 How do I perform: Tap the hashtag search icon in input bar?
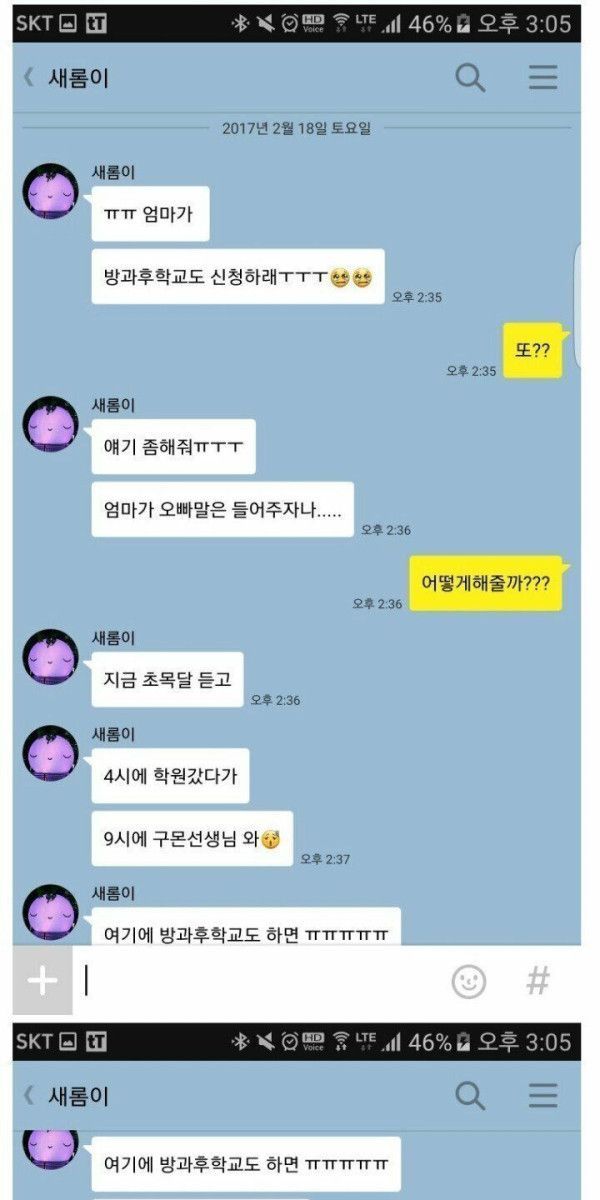tap(538, 981)
